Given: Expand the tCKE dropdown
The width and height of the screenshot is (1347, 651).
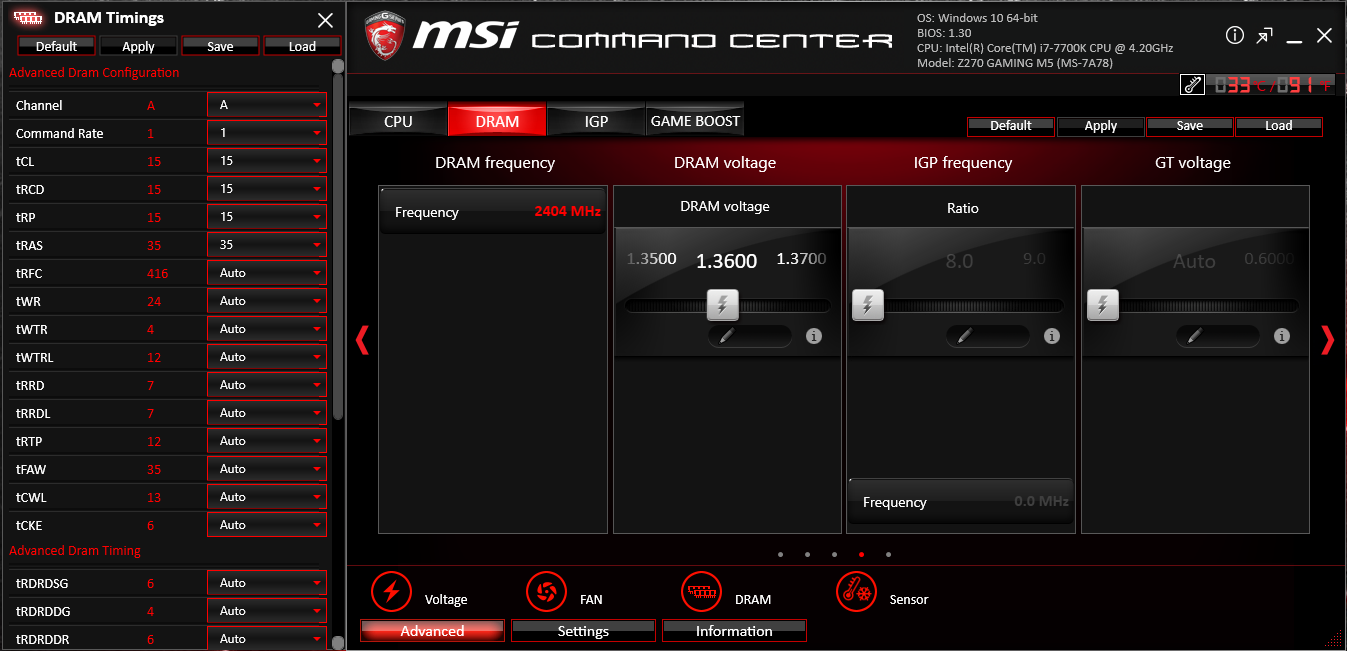Looking at the screenshot, I should [x=267, y=525].
